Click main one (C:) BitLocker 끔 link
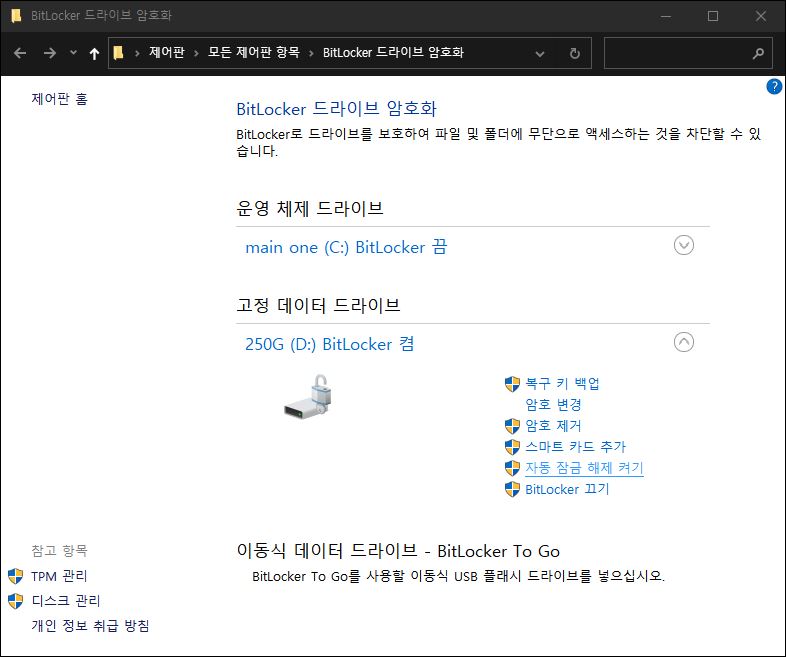Image resolution: width=786 pixels, height=657 pixels. pyautogui.click(x=346, y=247)
